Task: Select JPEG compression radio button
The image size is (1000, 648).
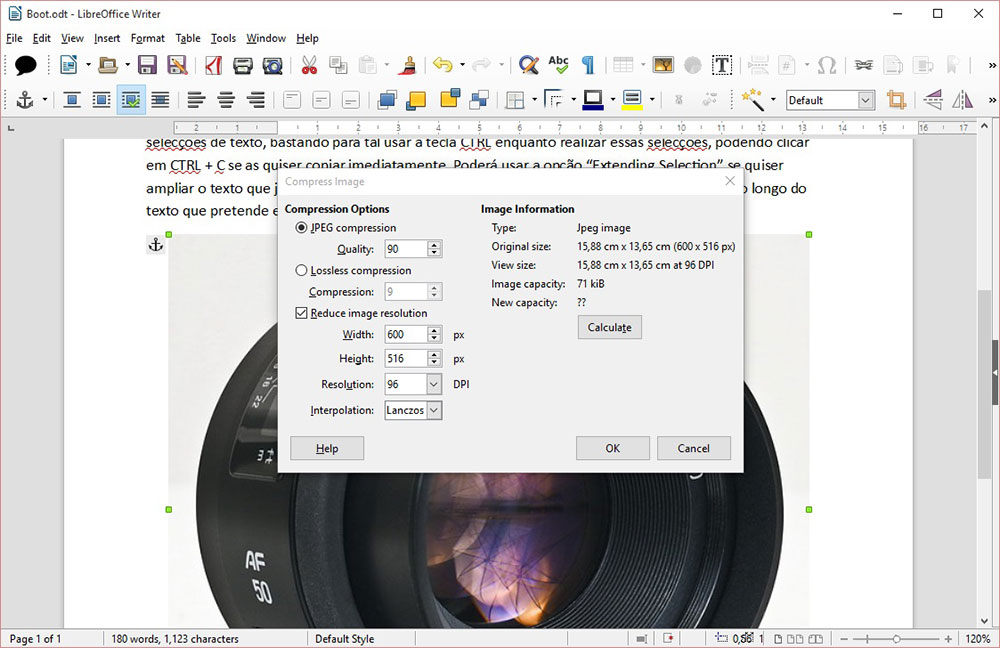Action: coord(302,228)
